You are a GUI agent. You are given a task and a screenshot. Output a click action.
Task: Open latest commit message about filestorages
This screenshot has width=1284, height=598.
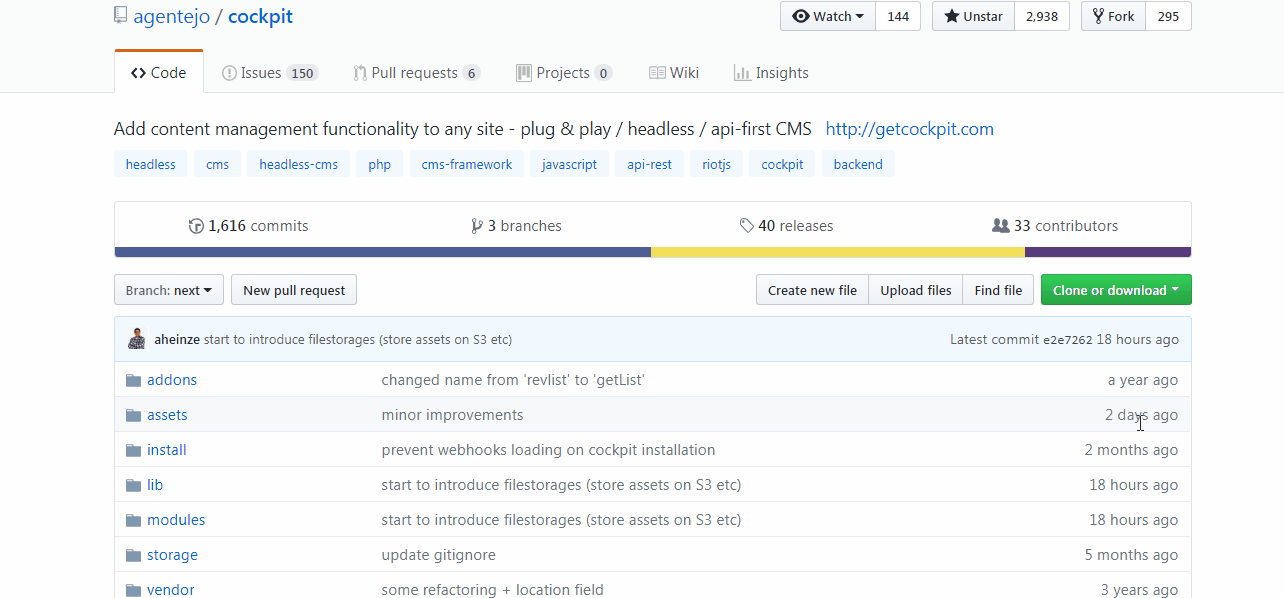click(358, 340)
